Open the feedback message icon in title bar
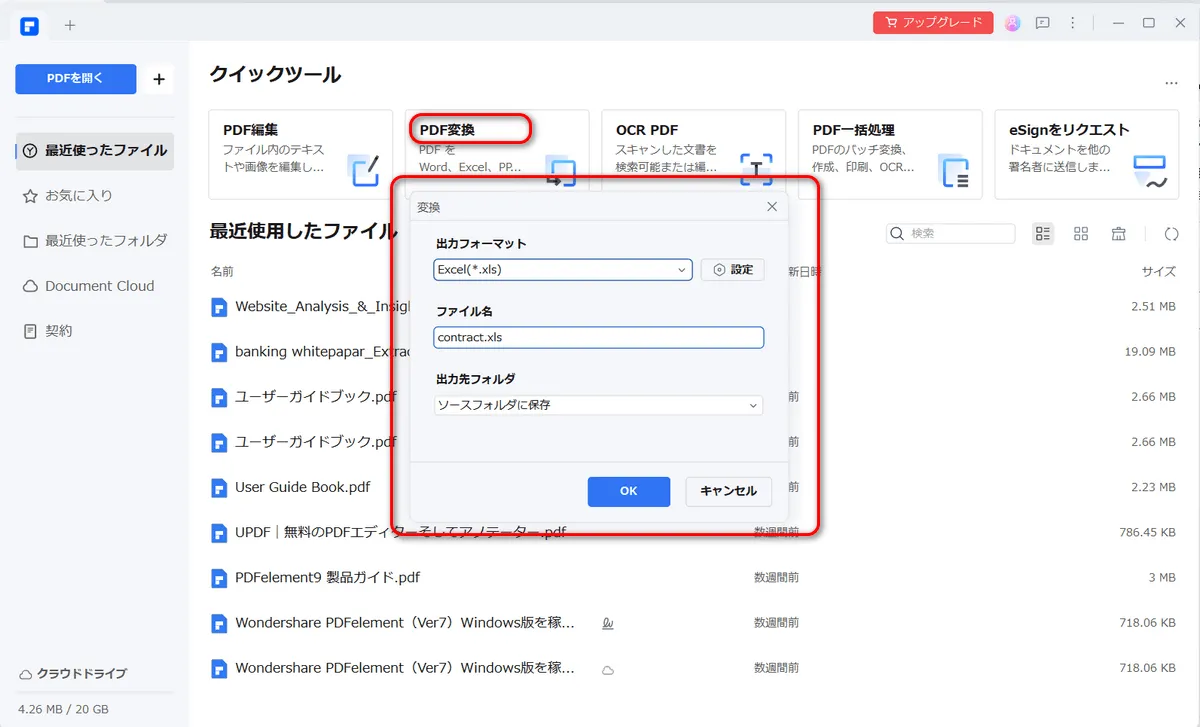Image resolution: width=1200 pixels, height=727 pixels. (1043, 23)
